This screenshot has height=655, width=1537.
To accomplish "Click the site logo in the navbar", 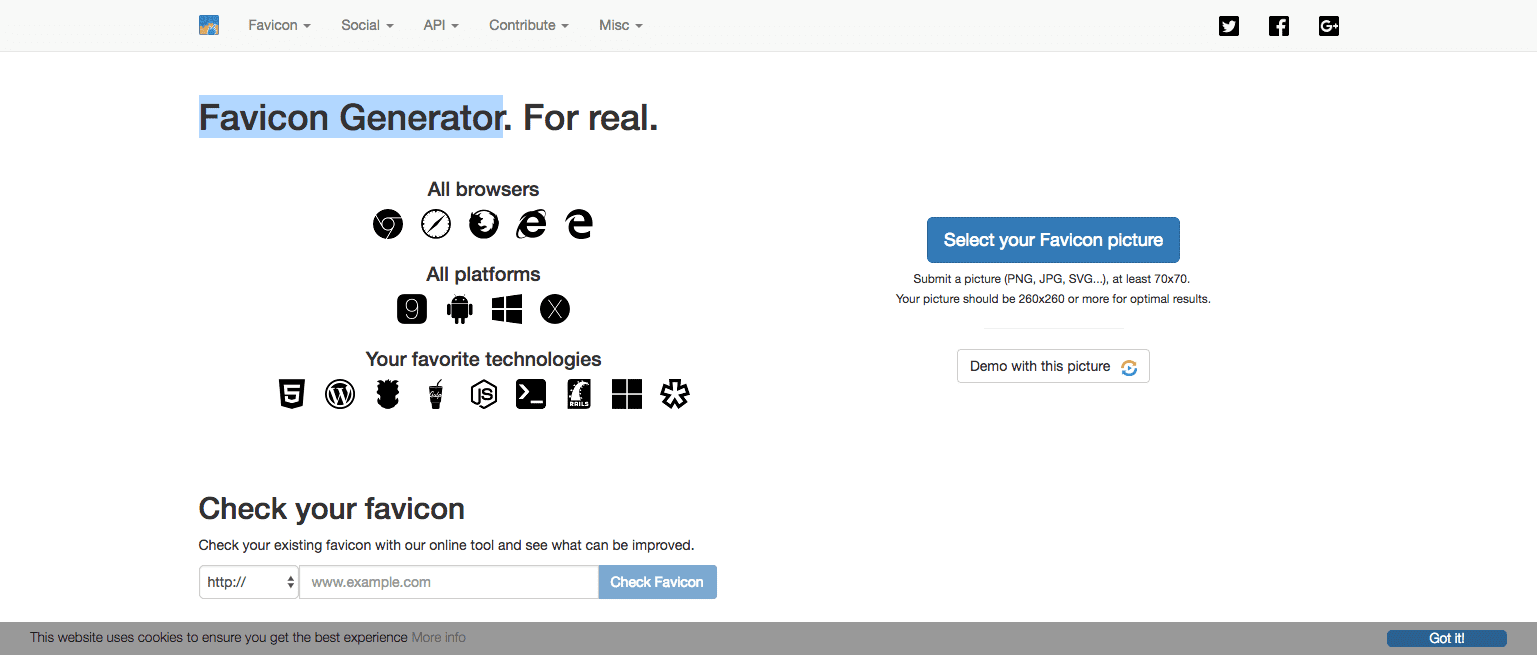I will coord(209,25).
